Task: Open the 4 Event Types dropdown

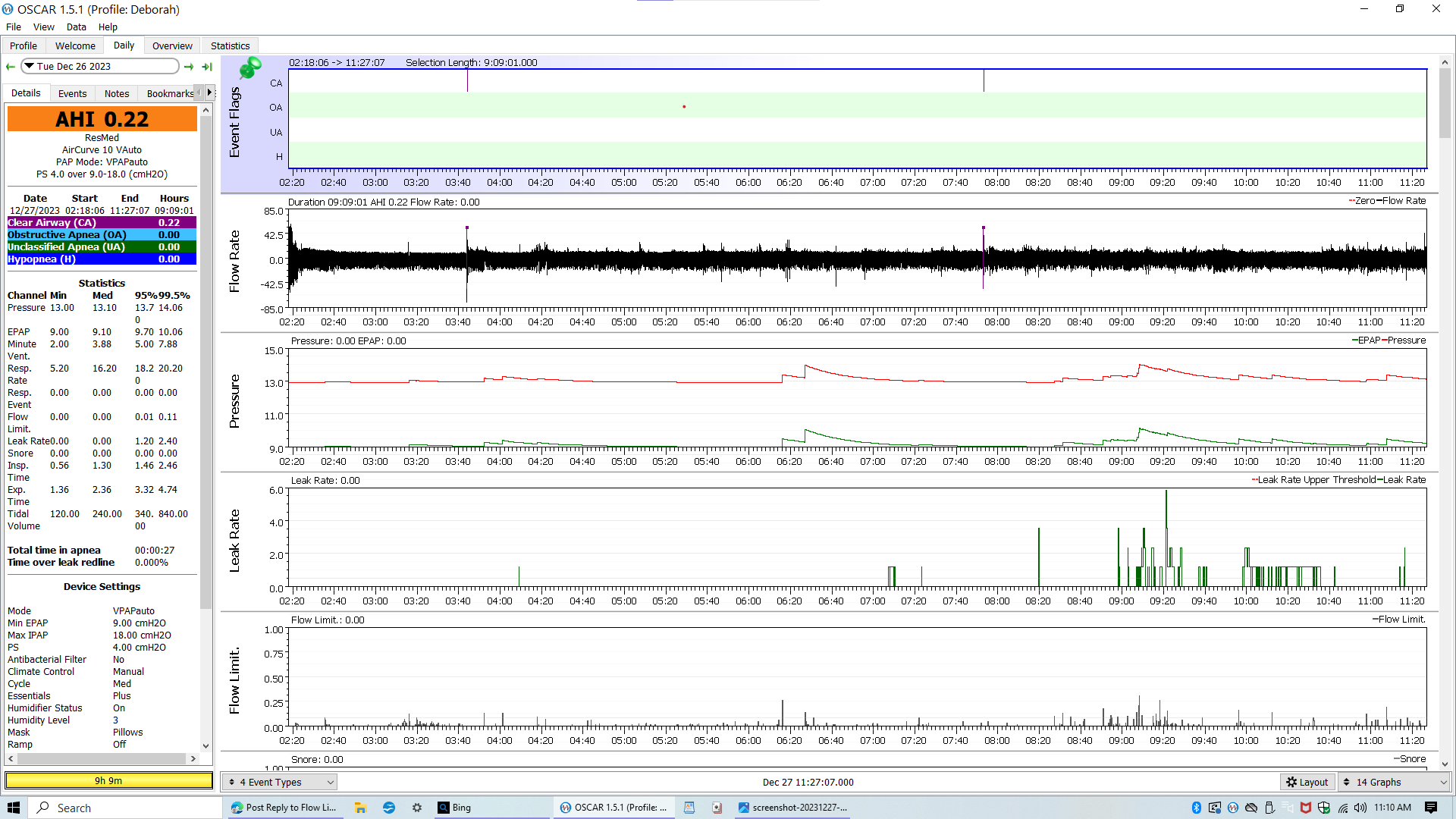Action: tap(280, 782)
